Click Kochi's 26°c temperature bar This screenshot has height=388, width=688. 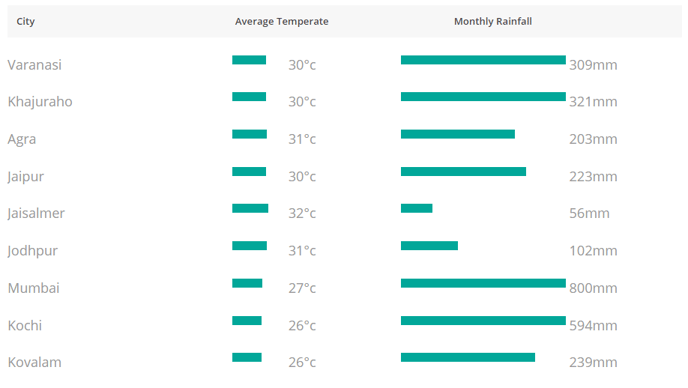pos(247,321)
